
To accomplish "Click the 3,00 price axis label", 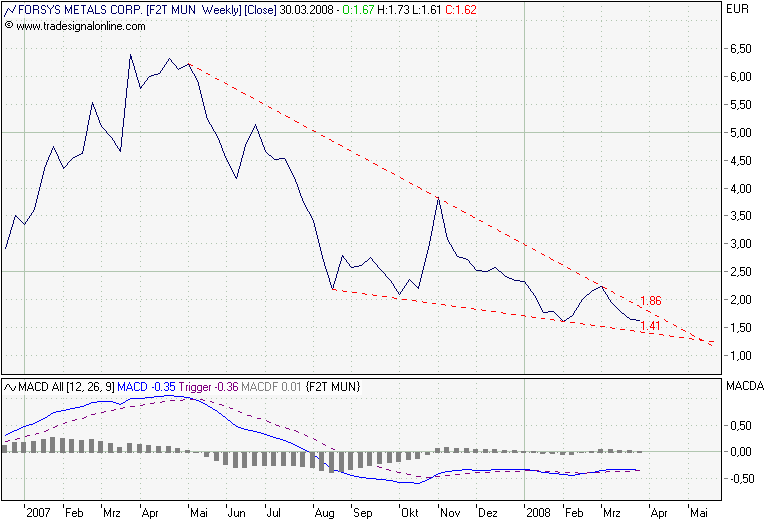I will 741,244.
